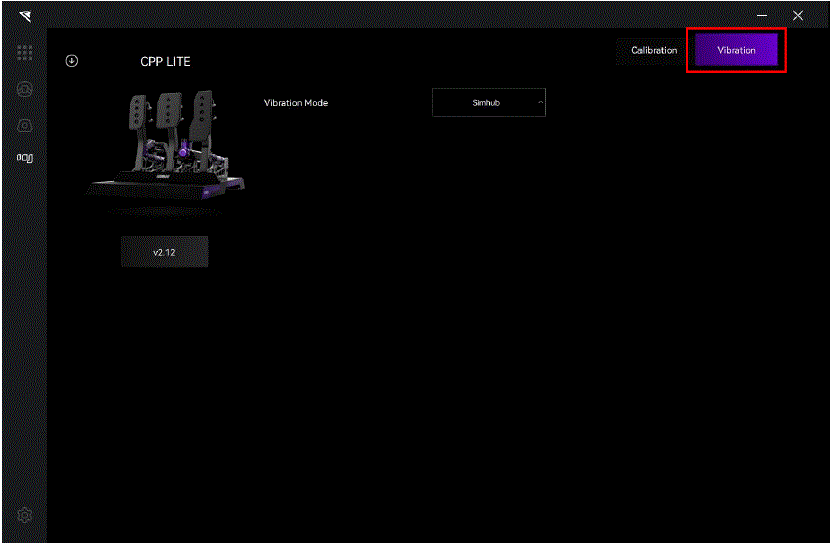830x546 pixels.
Task: Minimize the application window
Action: tap(762, 15)
